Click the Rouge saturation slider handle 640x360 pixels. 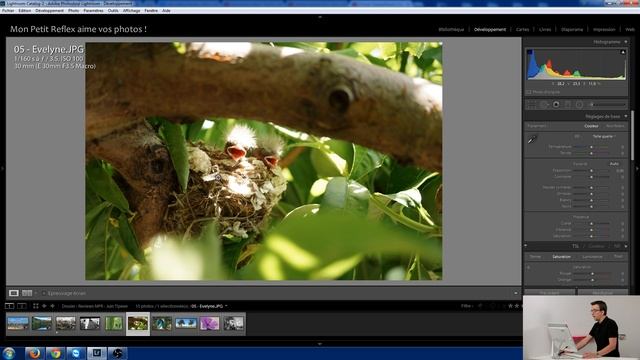(x=592, y=274)
